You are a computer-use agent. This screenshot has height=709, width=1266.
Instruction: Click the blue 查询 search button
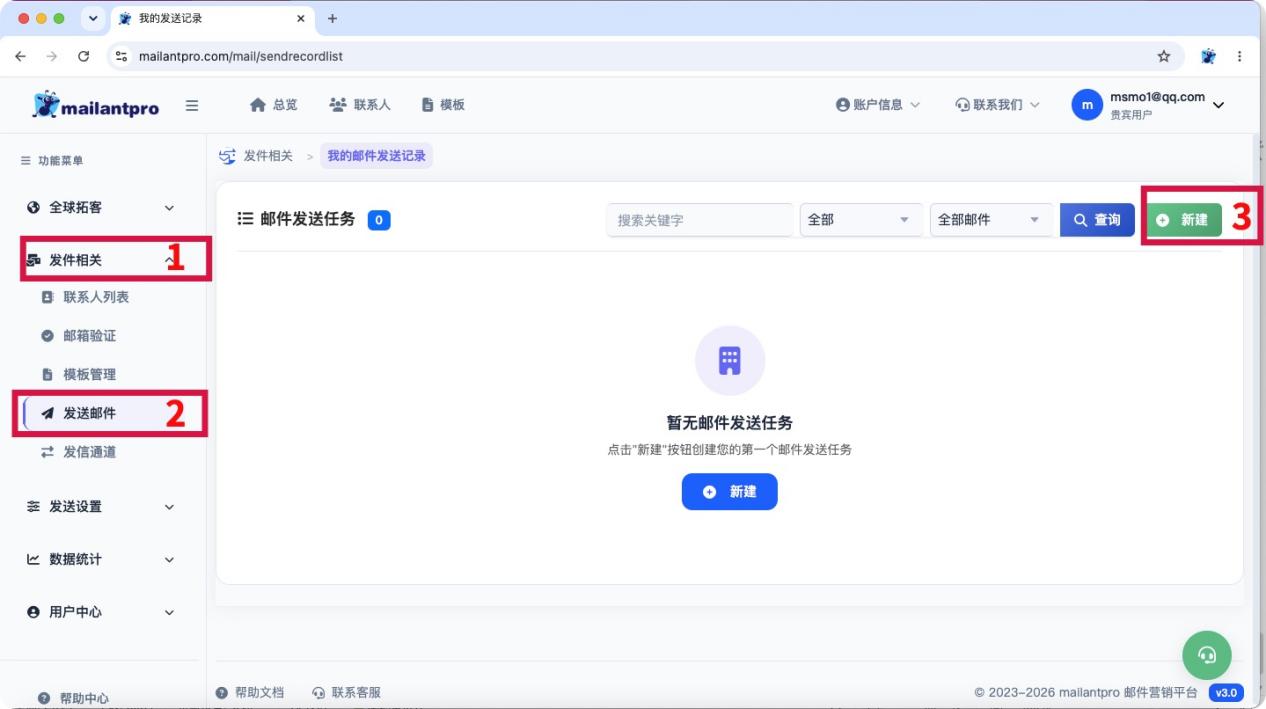(1097, 220)
